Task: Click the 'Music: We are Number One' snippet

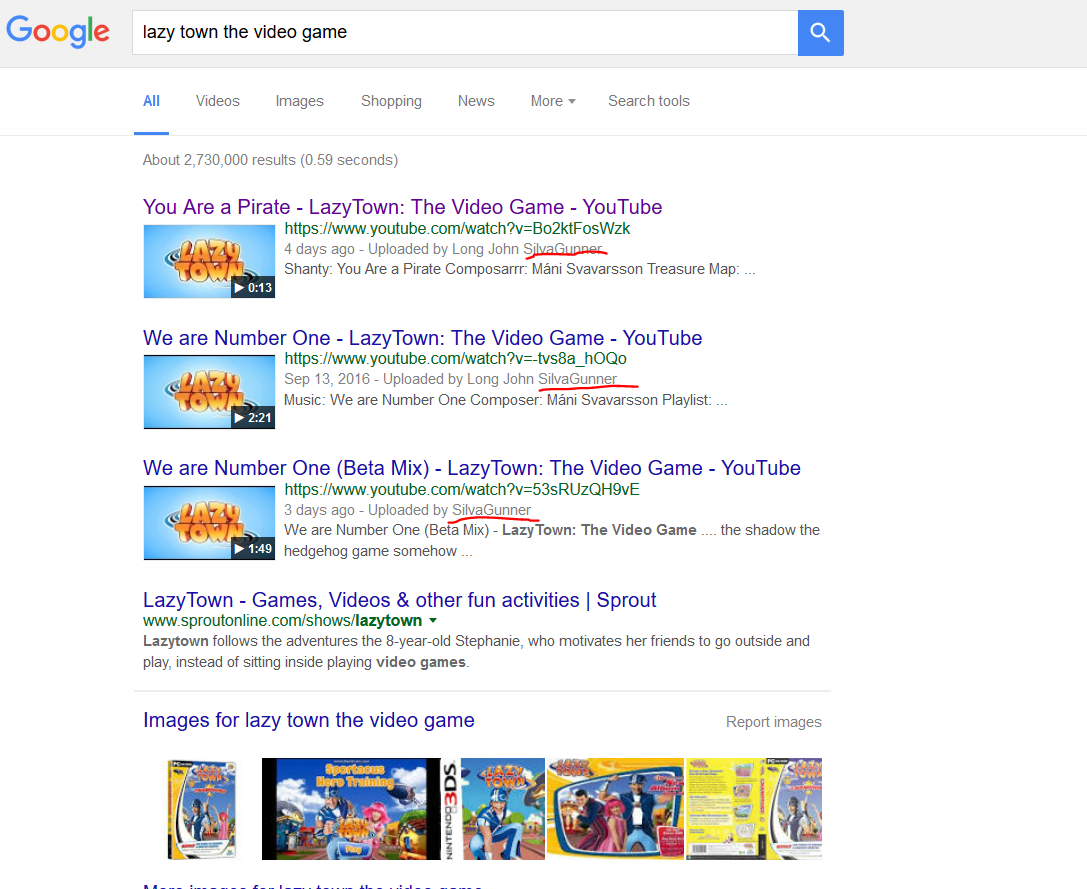Action: 505,400
